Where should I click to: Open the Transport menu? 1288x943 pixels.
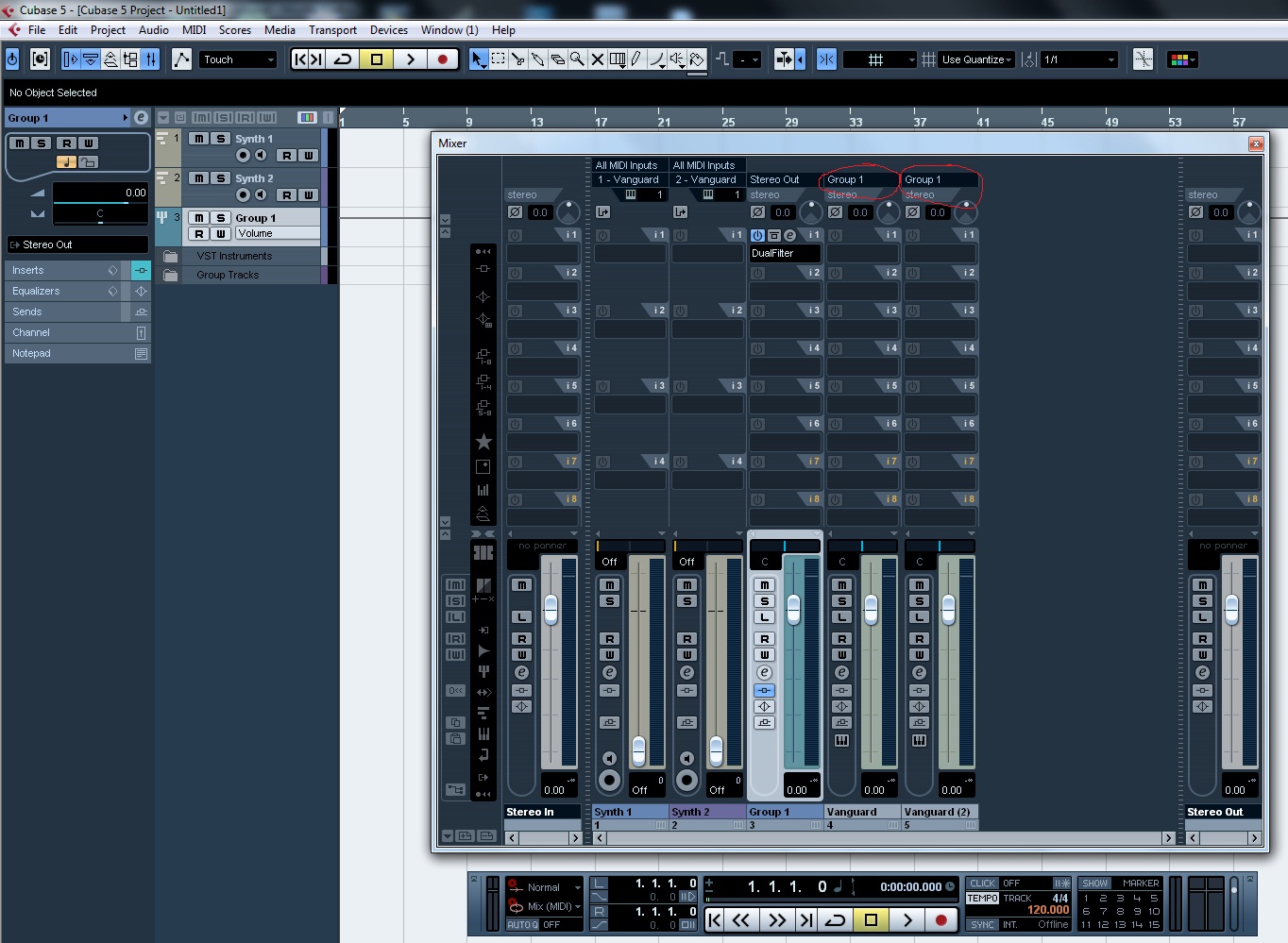[332, 30]
